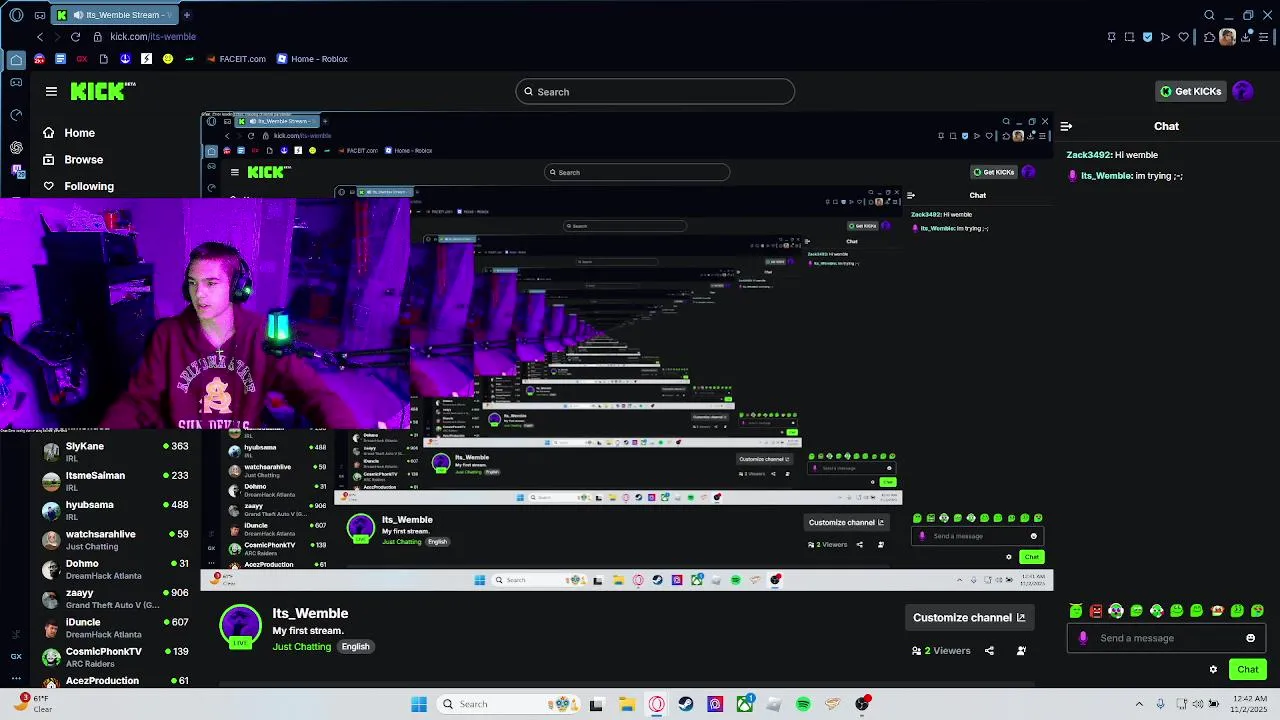
Task: Click the pin icon in browser toolbar
Action: (1111, 37)
